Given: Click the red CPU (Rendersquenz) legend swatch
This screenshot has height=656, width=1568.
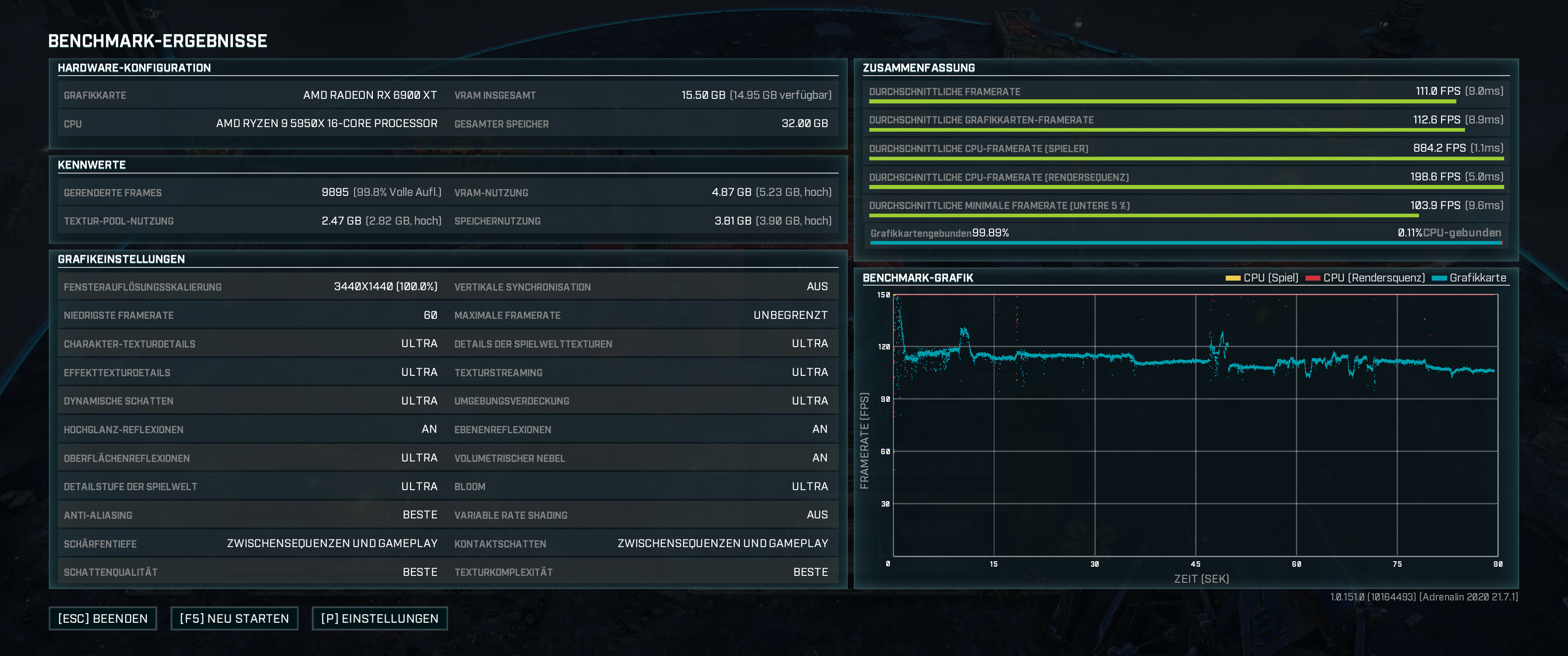Looking at the screenshot, I should (x=1312, y=278).
